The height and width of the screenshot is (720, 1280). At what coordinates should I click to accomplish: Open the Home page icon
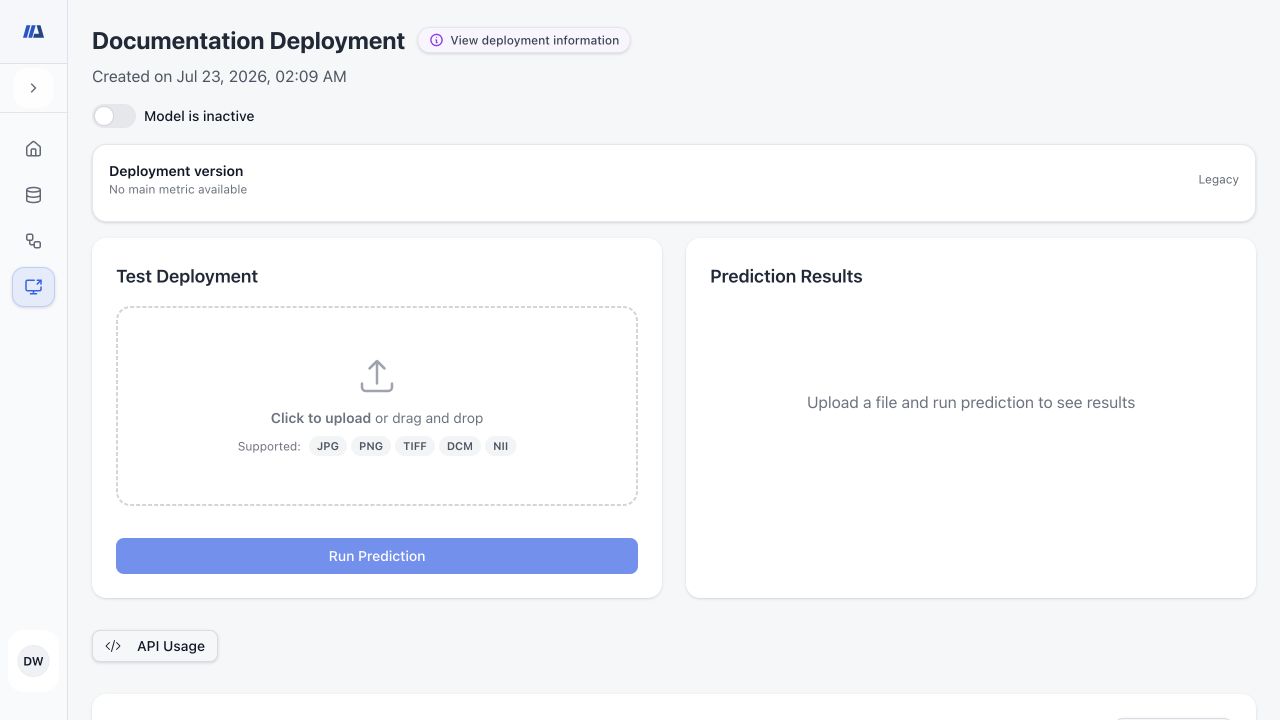point(33,149)
